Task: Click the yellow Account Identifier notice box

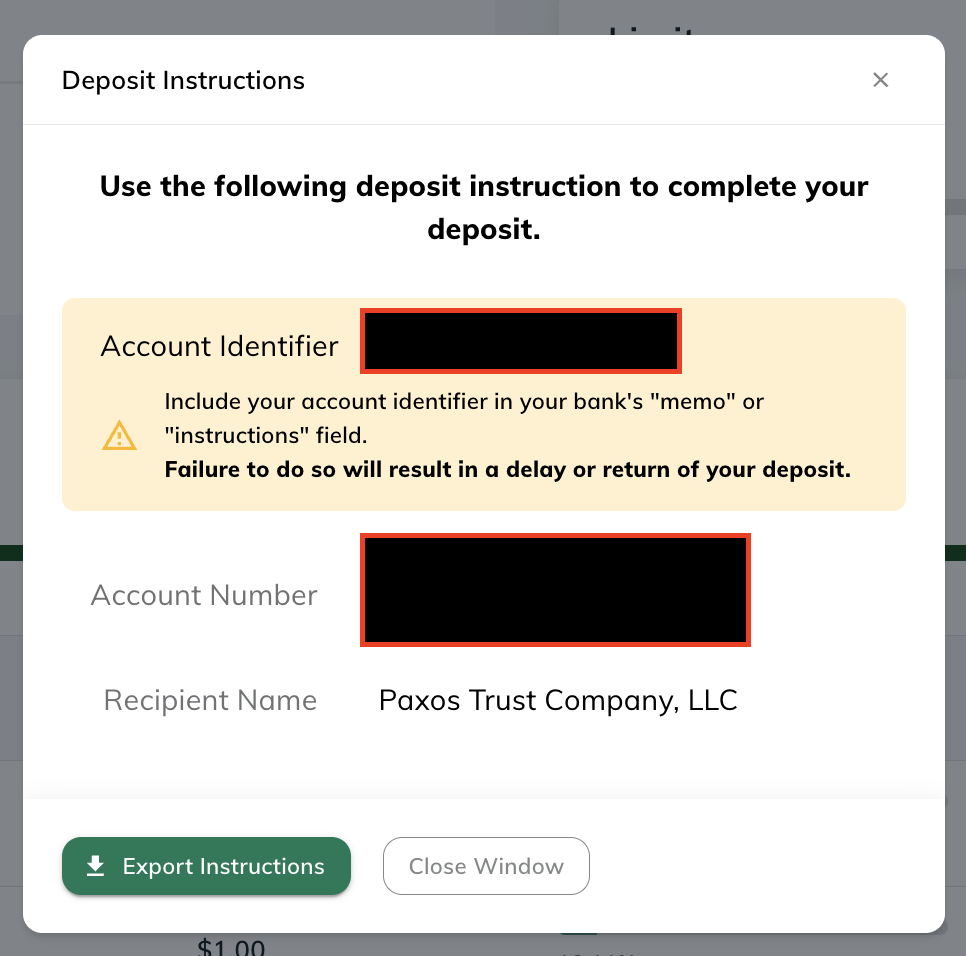Action: click(484, 404)
